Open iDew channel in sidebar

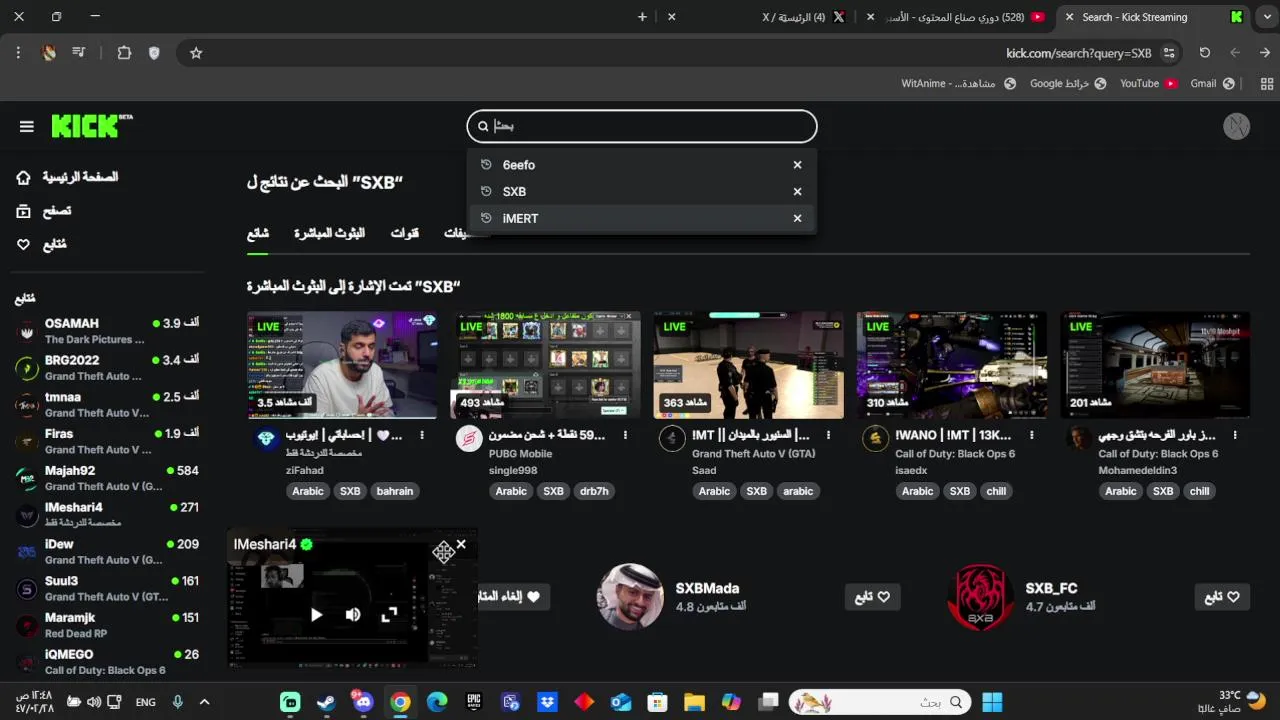[x=107, y=552]
